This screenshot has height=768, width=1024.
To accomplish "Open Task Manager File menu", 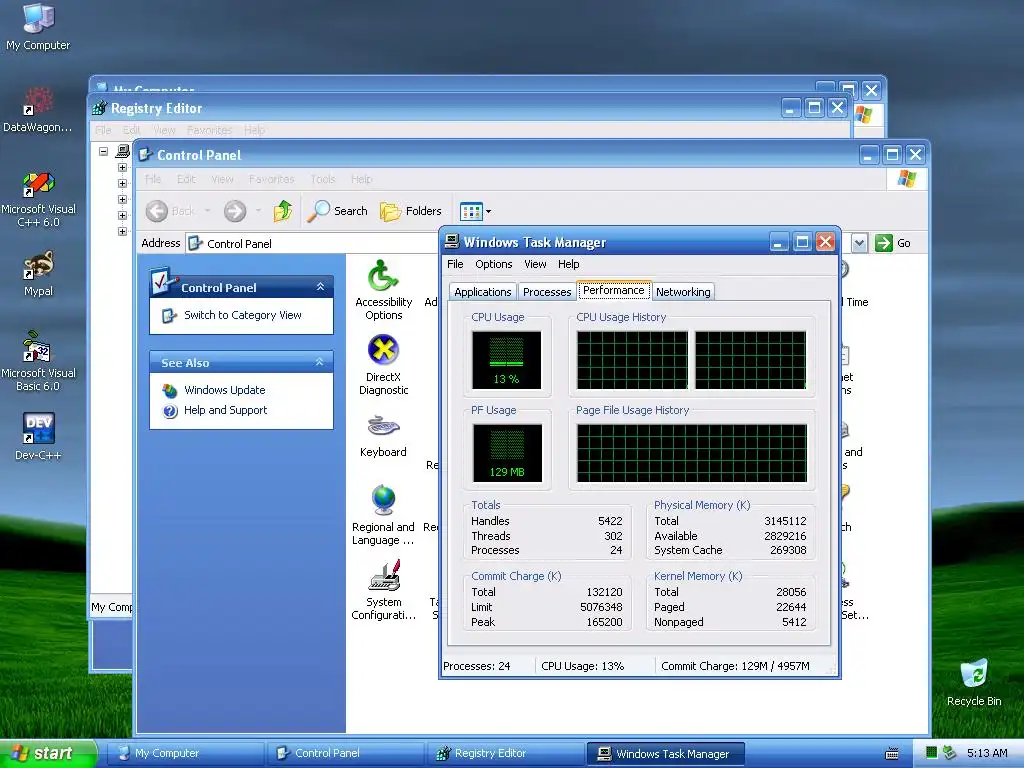I will (455, 264).
